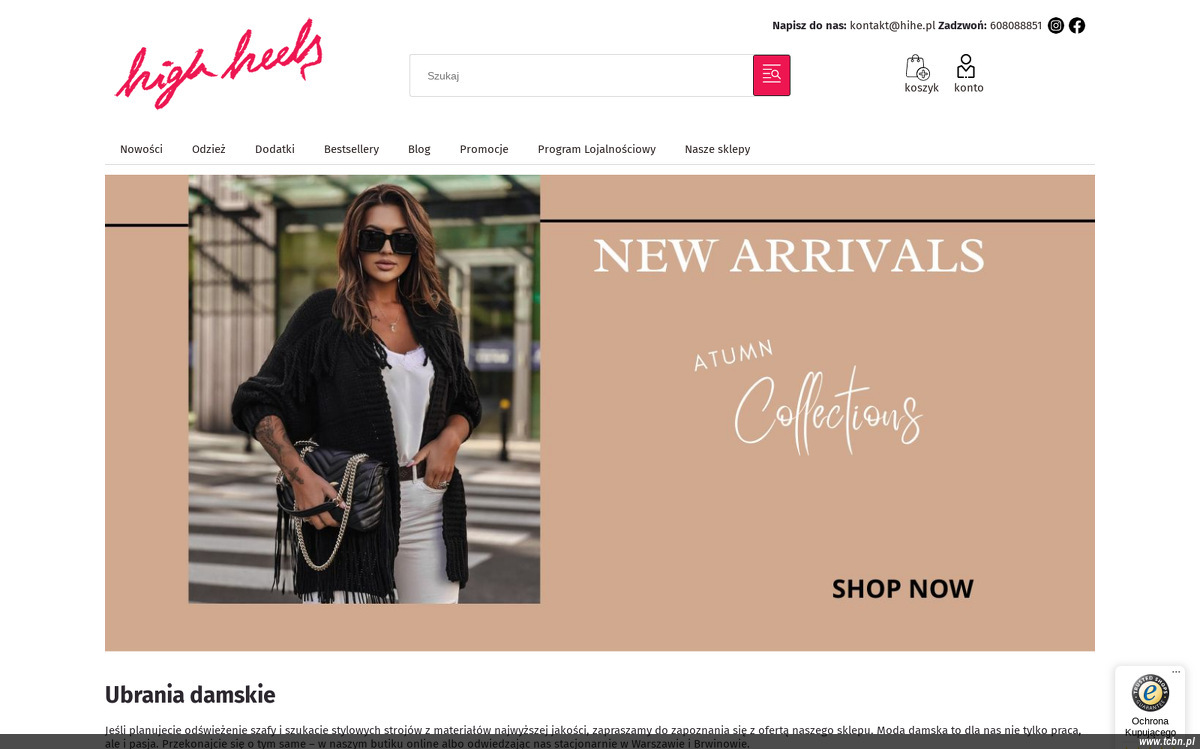The height and width of the screenshot is (749, 1200).
Task: Go to Bestsellery section
Action: (351, 149)
